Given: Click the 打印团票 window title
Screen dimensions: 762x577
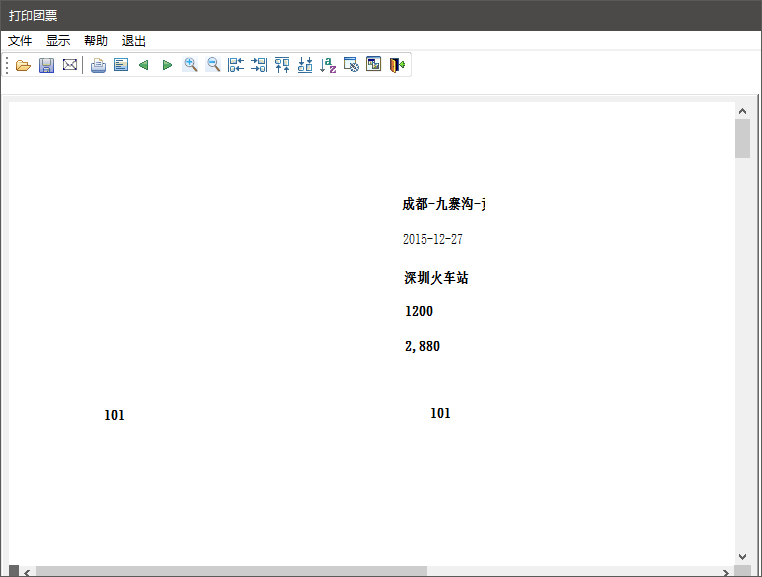Looking at the screenshot, I should pos(33,16).
